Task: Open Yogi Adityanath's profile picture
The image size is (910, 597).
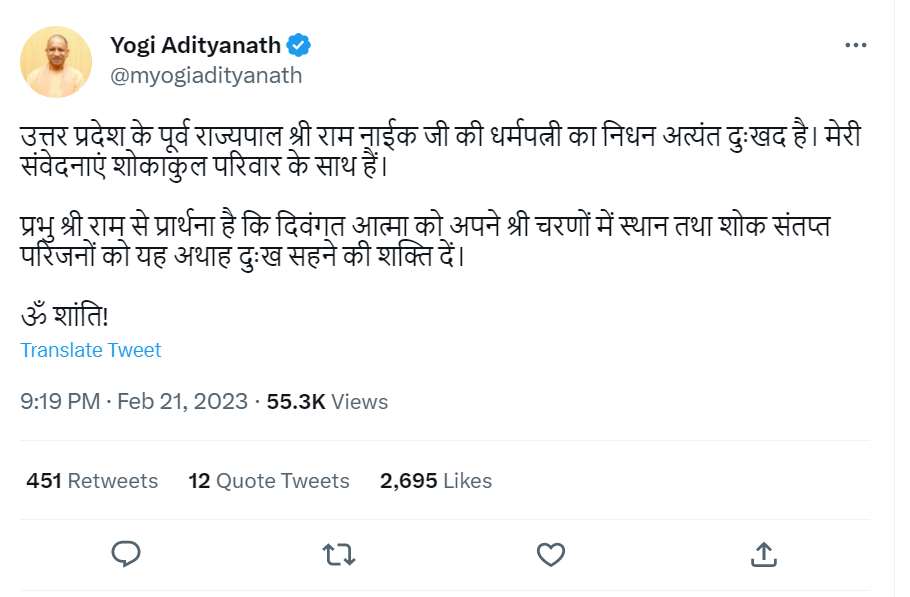Action: click(x=57, y=61)
